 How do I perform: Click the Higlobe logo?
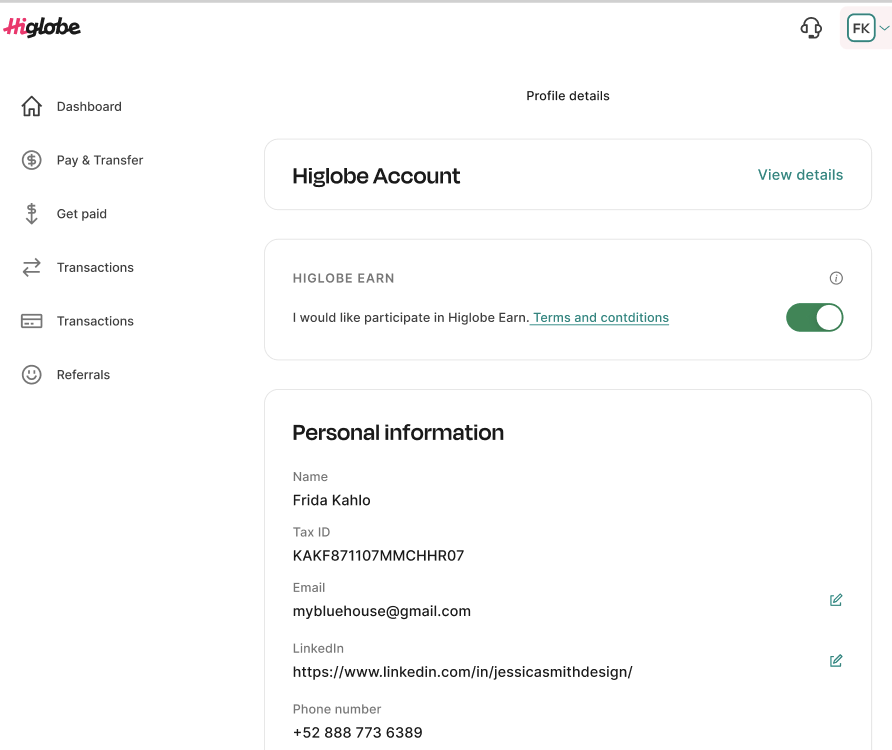pyautogui.click(x=42, y=27)
